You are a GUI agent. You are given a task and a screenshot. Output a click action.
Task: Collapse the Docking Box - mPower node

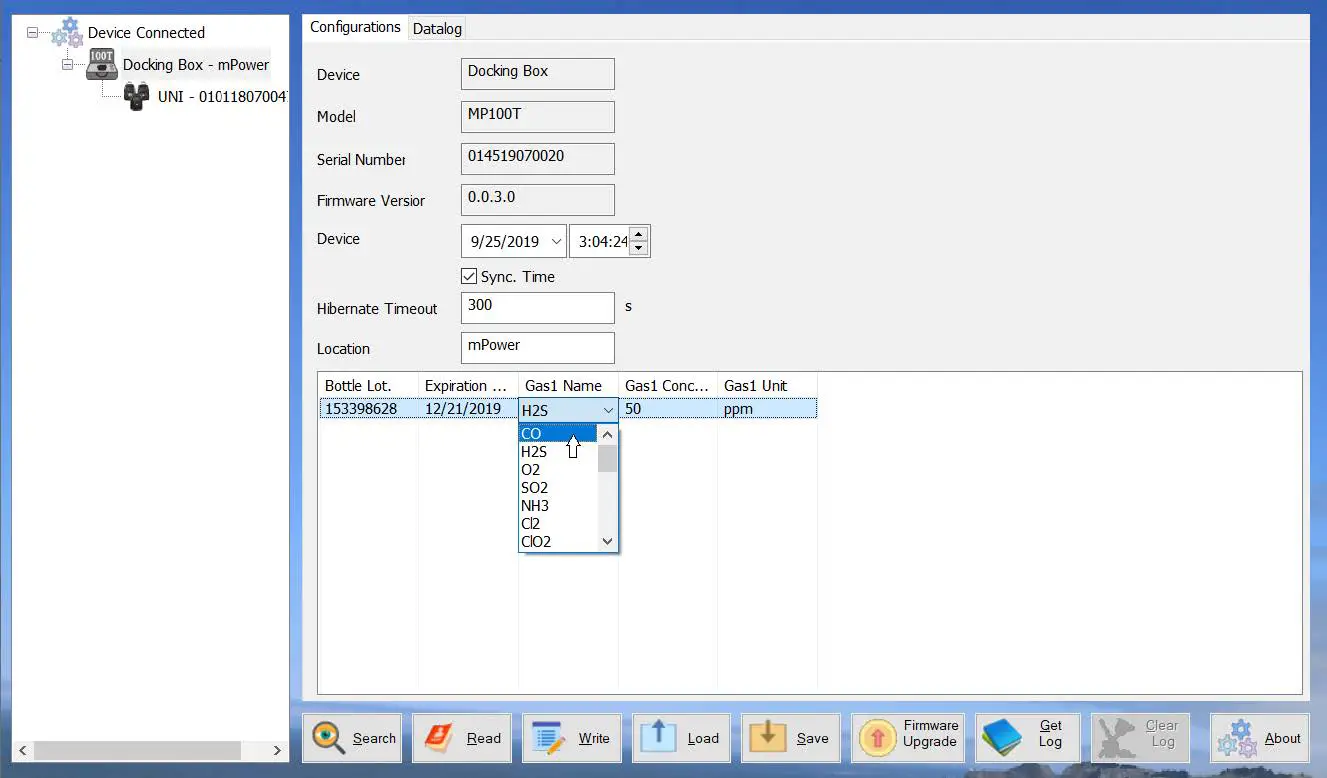[x=67, y=64]
